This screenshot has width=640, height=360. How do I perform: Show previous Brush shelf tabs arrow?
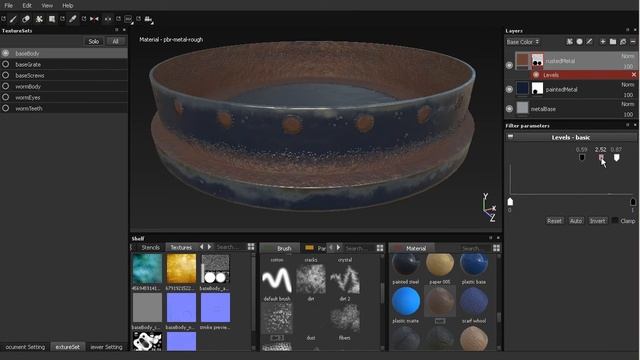[x=331, y=248]
